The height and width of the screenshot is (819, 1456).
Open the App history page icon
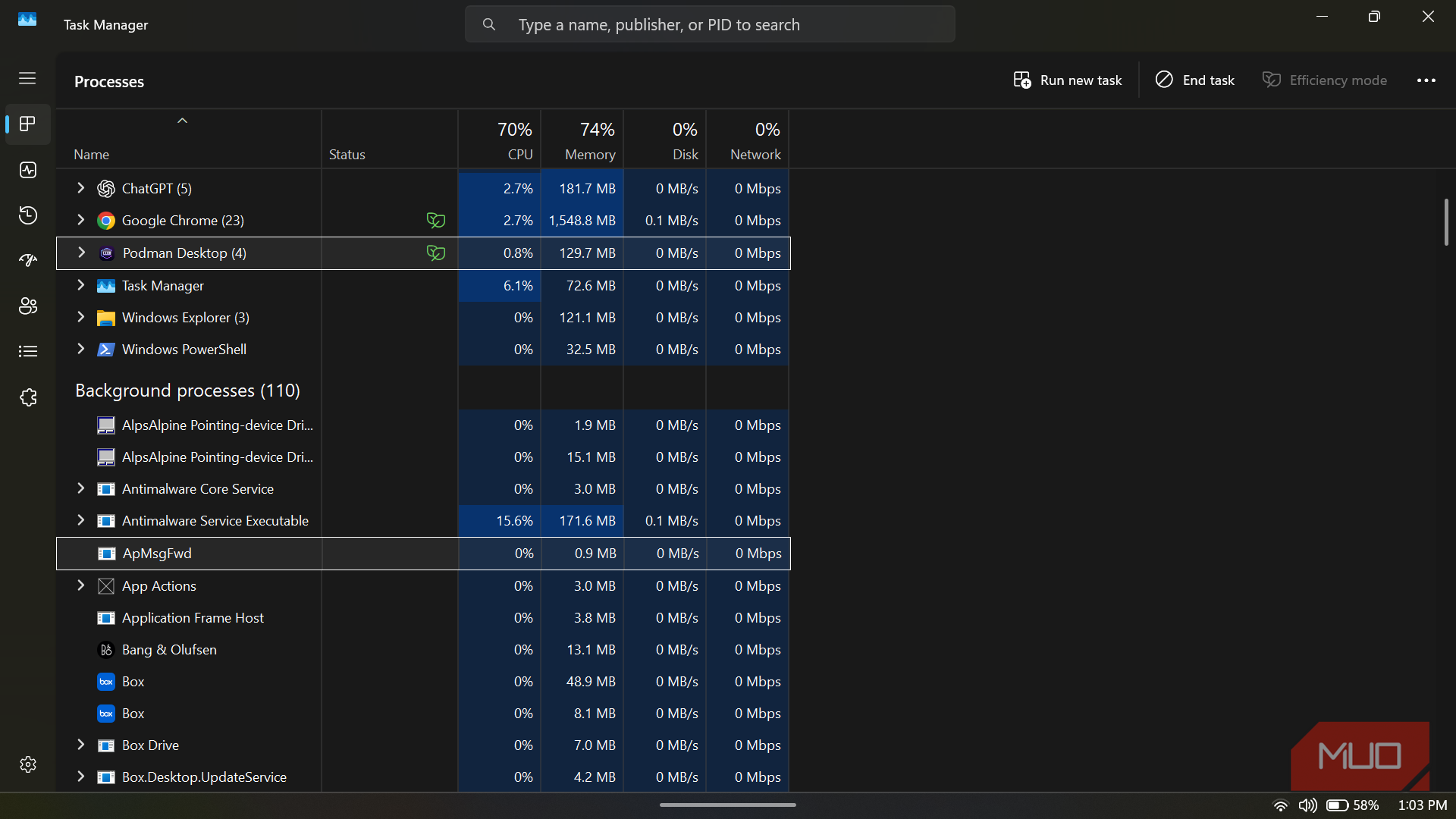point(28,215)
